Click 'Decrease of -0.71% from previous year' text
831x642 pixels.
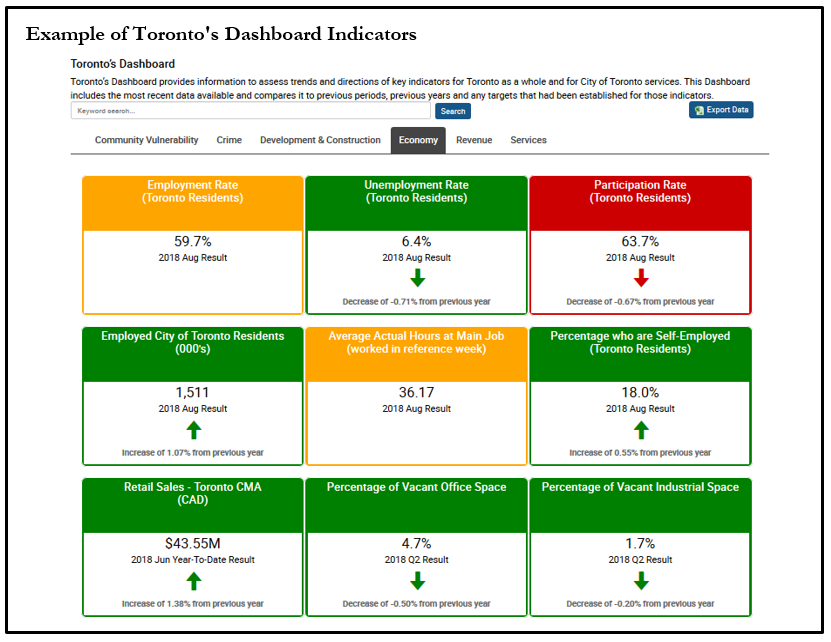click(417, 302)
